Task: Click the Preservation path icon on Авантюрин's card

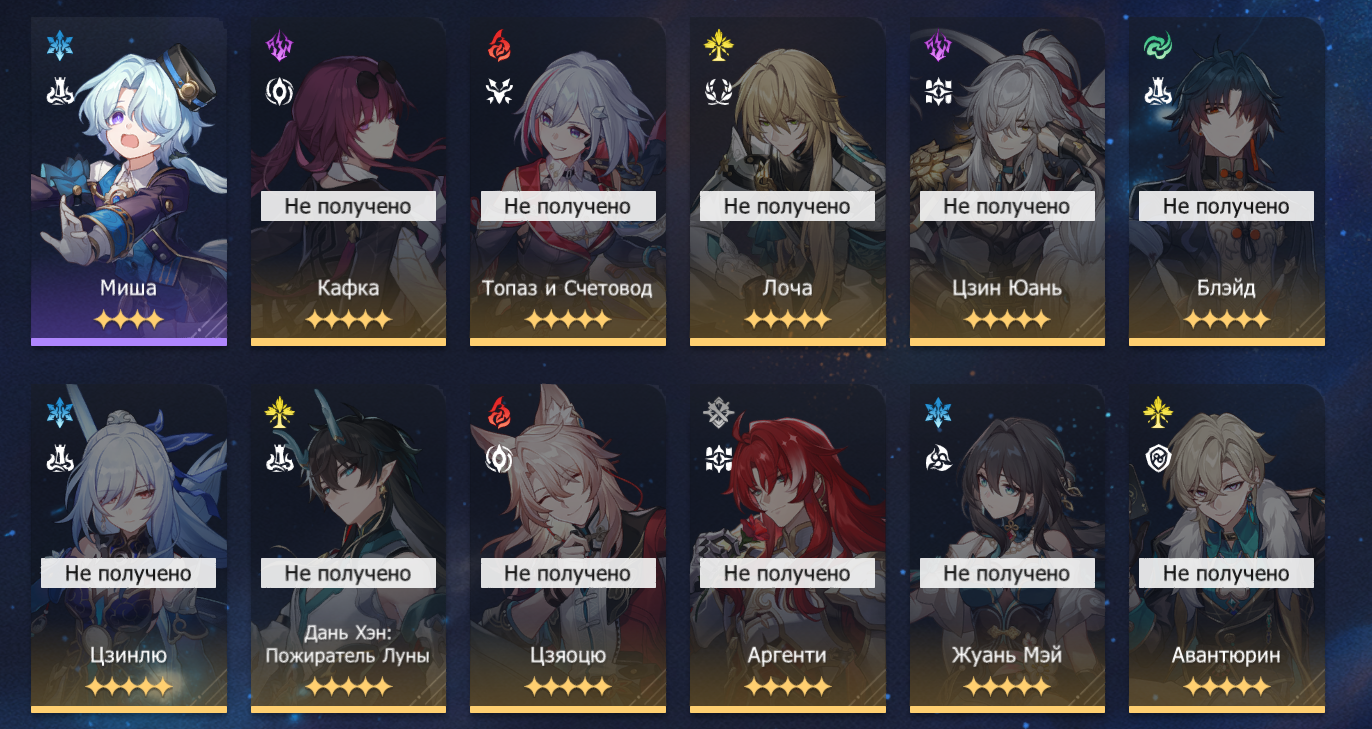Action: 1157,459
